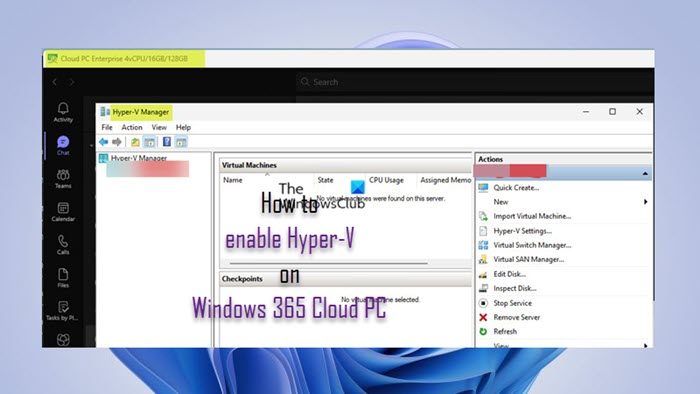Click Inspect Disk action
Screen dimensions: 700x394
pyautogui.click(x=515, y=288)
